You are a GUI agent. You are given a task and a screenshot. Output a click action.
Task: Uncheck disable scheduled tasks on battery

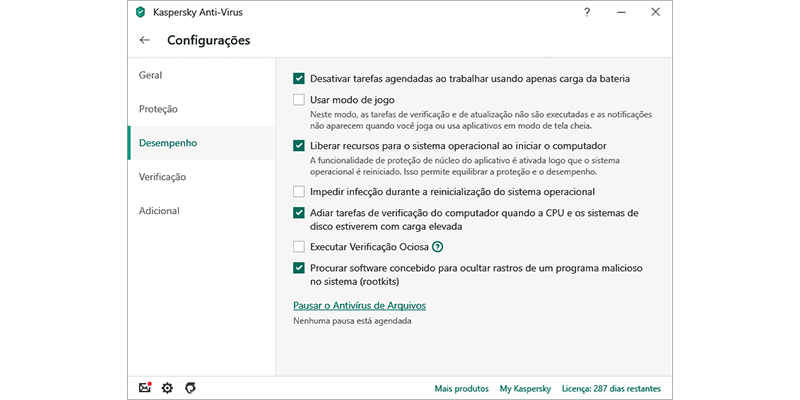pyautogui.click(x=299, y=79)
